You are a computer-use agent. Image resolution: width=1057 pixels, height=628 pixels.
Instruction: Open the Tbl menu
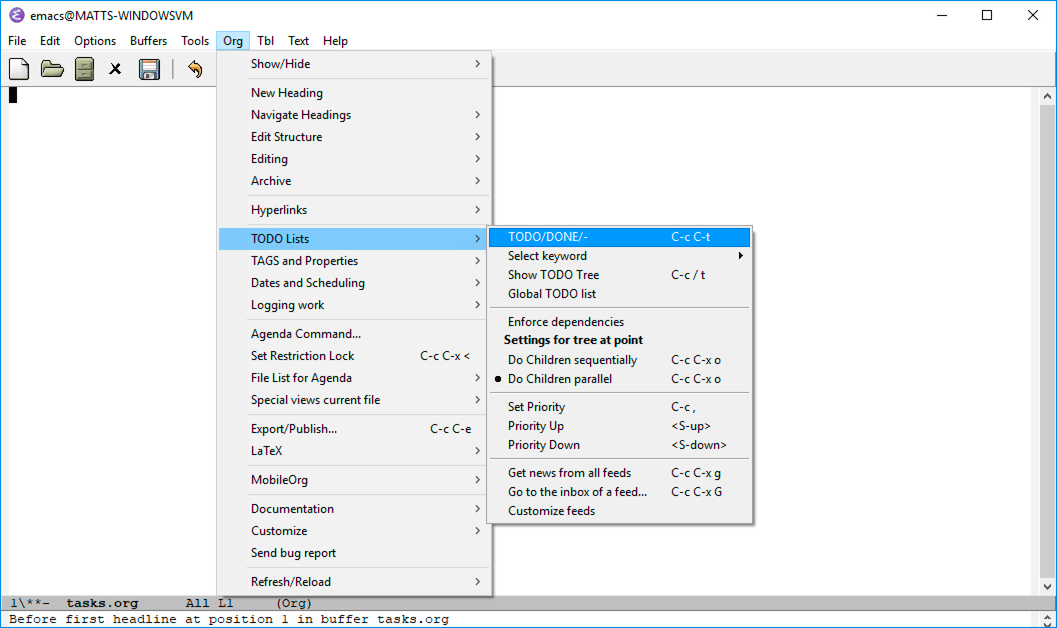265,40
